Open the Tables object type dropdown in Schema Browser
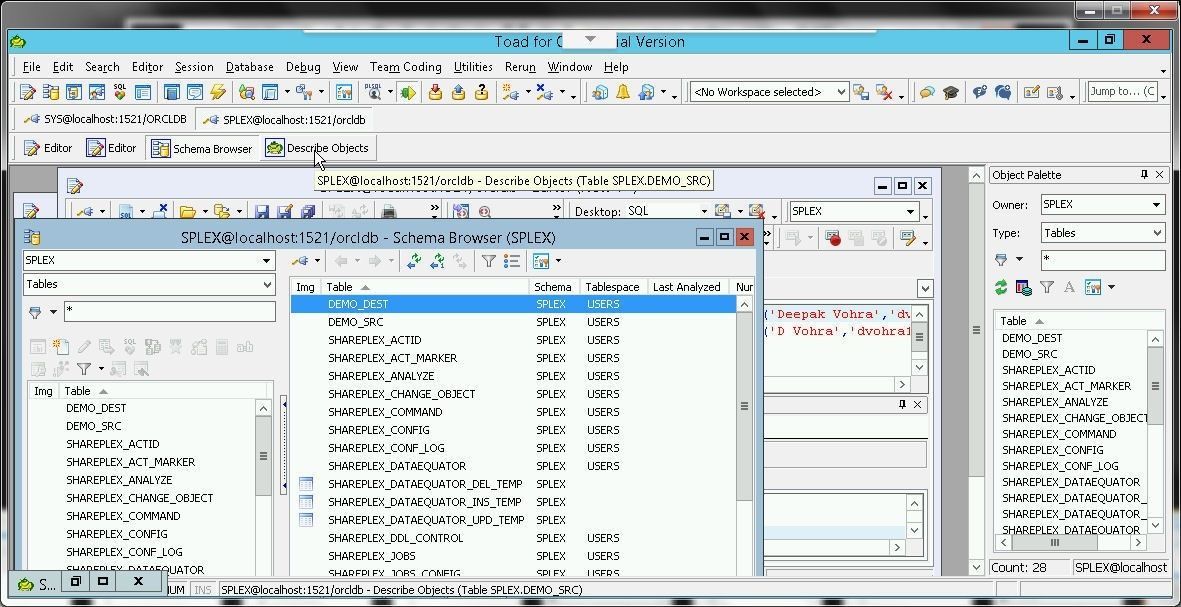Viewport: 1181px width, 607px height. (267, 285)
